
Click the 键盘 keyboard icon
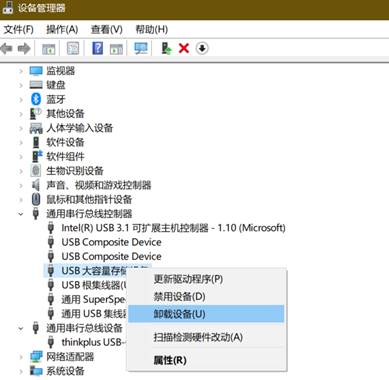click(36, 85)
